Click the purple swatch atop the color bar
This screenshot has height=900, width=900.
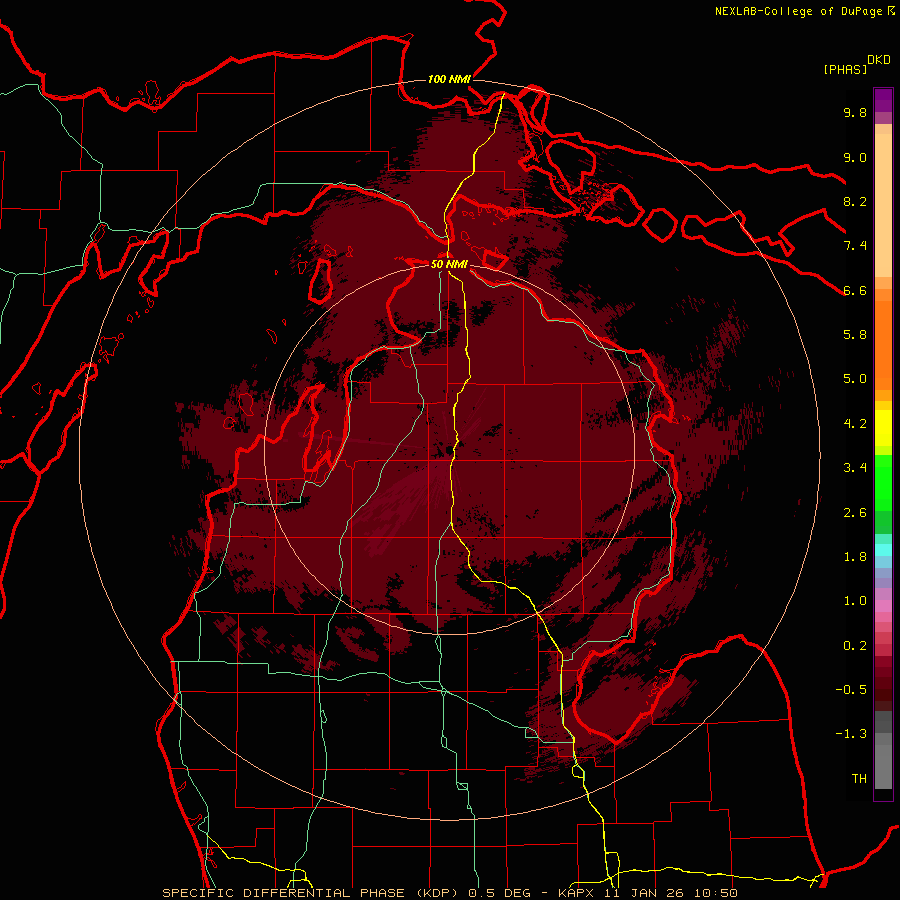click(883, 100)
